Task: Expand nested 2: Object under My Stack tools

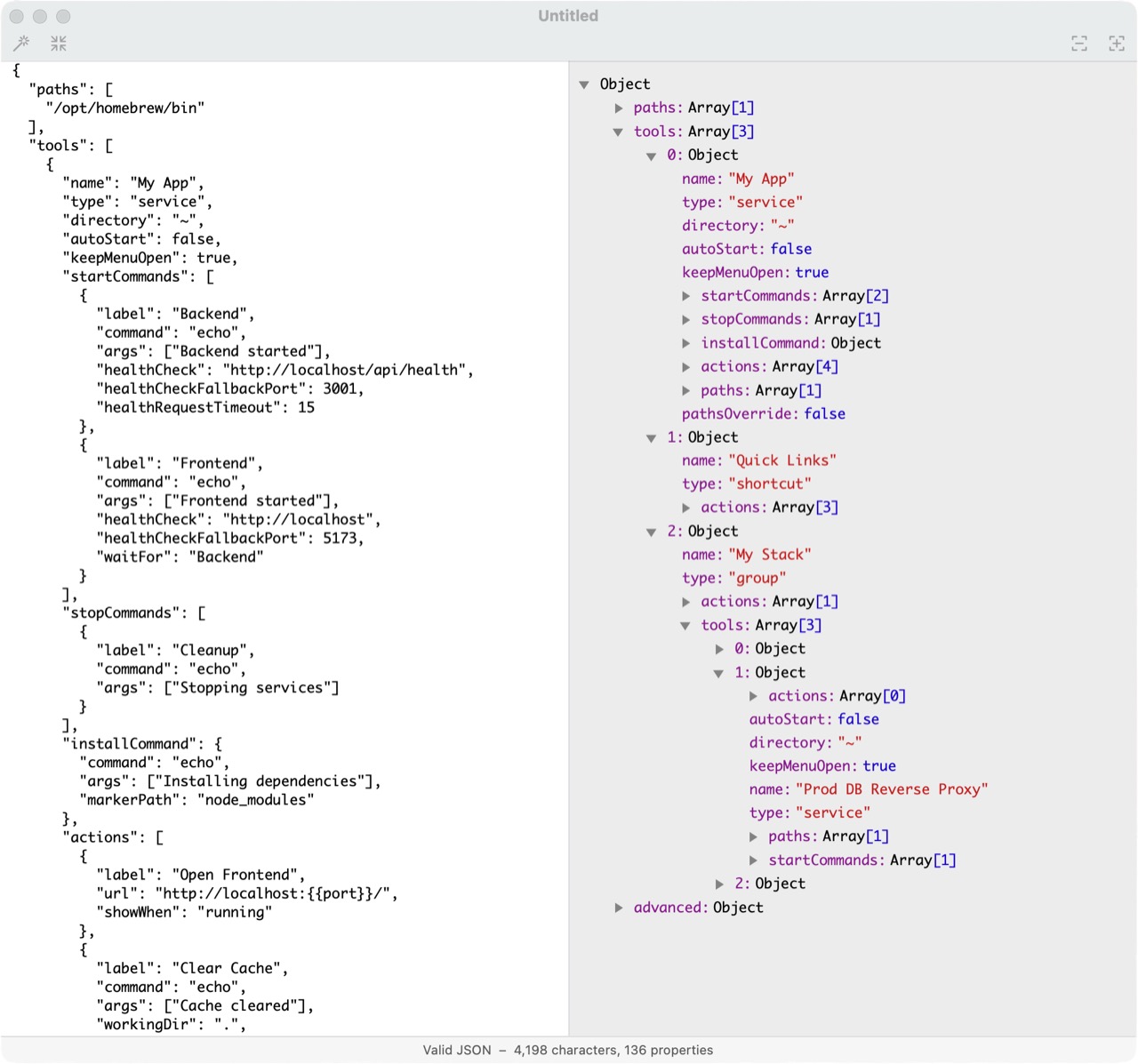Action: [x=720, y=884]
